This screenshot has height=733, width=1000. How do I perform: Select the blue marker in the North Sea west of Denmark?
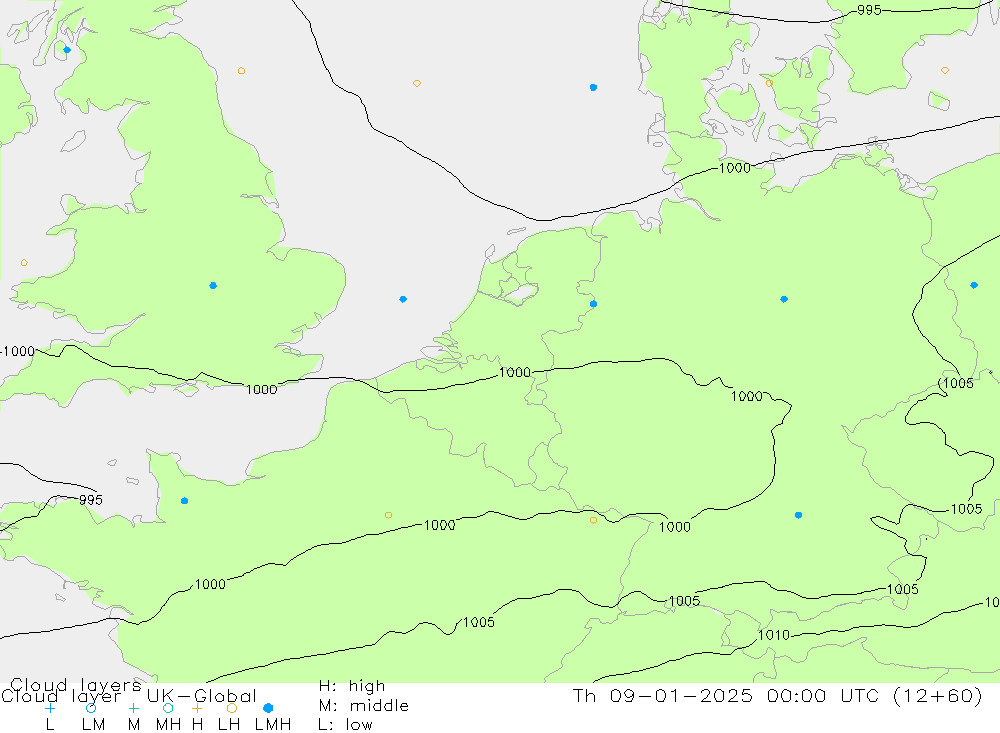(593, 87)
